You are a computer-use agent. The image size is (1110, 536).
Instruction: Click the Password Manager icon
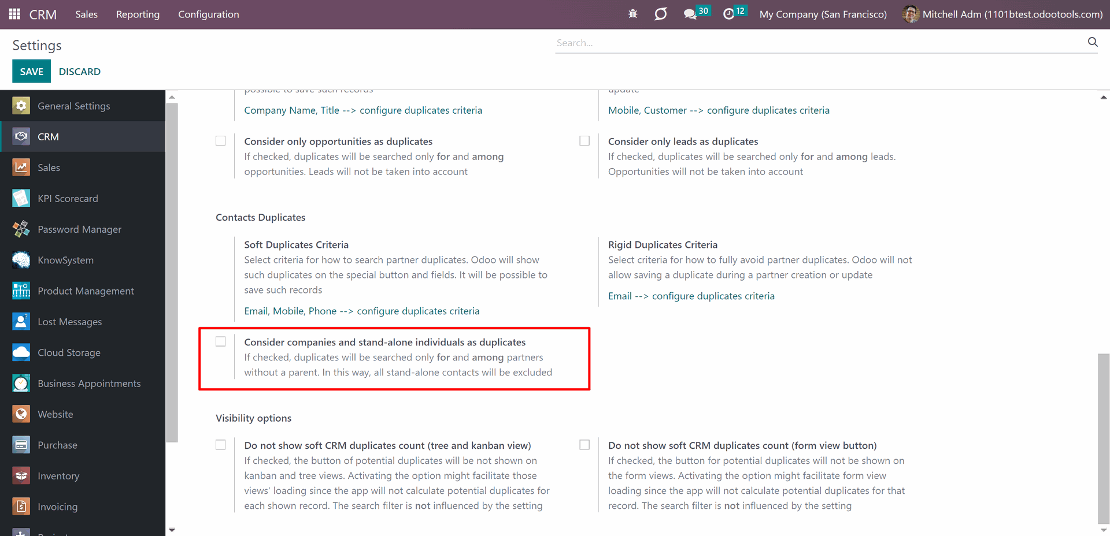coord(21,229)
